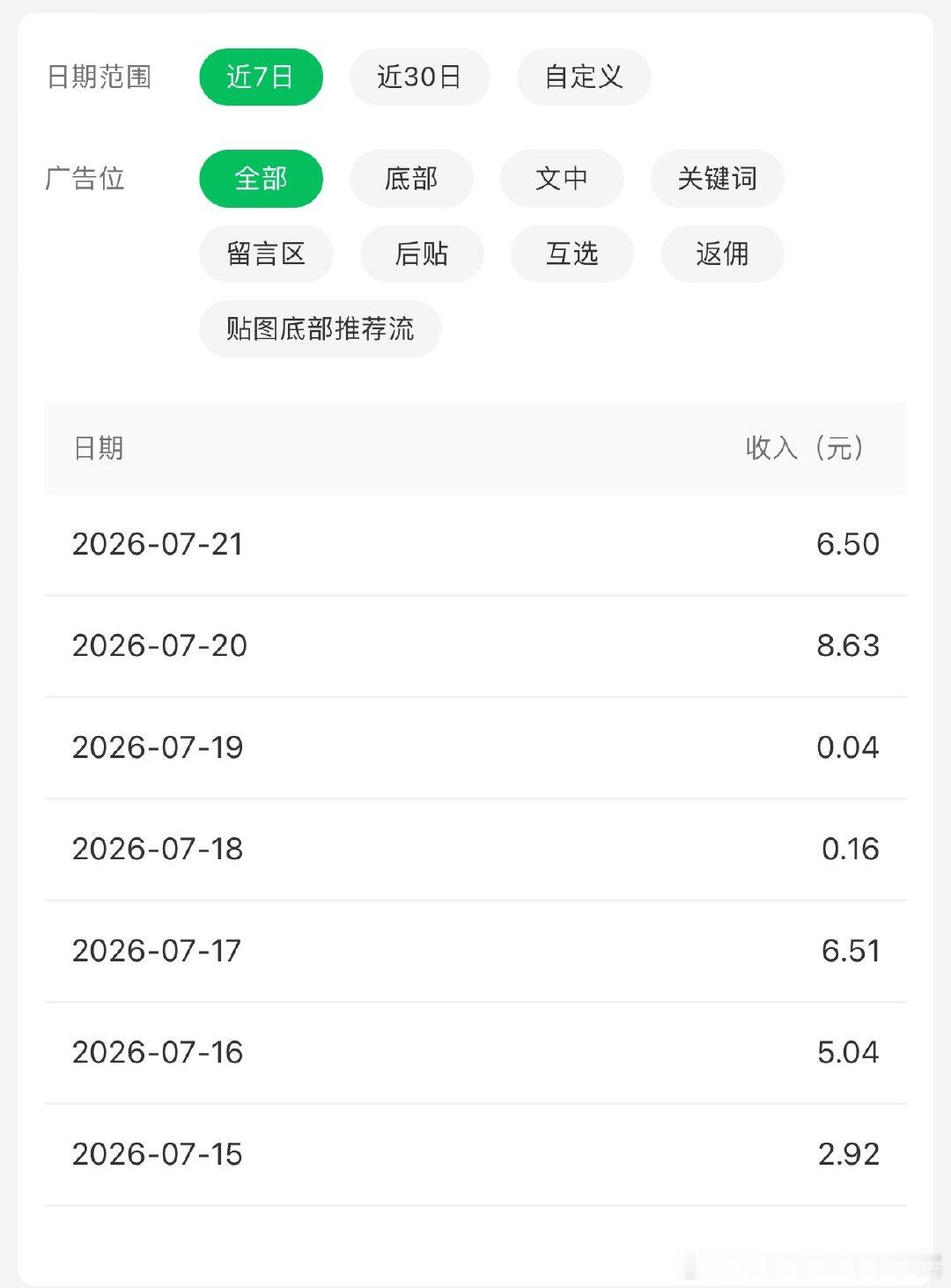Select the 贴图底部推荐流 filter
The height and width of the screenshot is (1288, 951).
point(321,329)
